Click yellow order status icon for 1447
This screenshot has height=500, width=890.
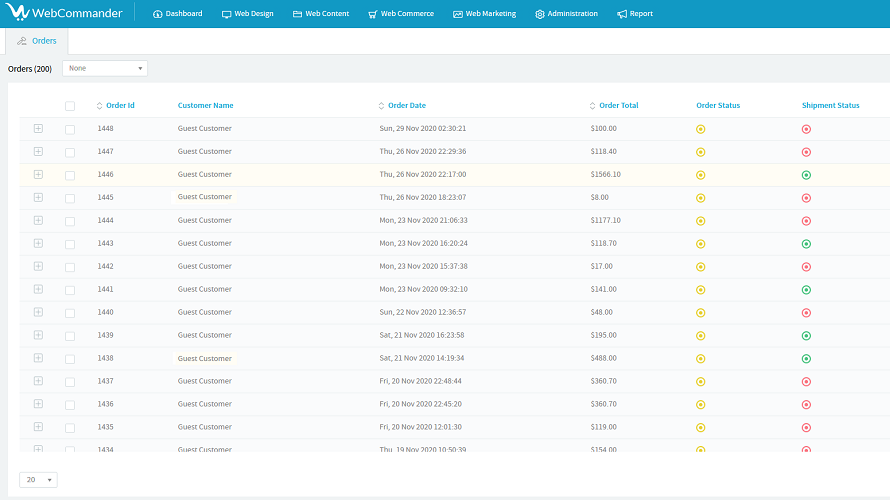point(700,152)
